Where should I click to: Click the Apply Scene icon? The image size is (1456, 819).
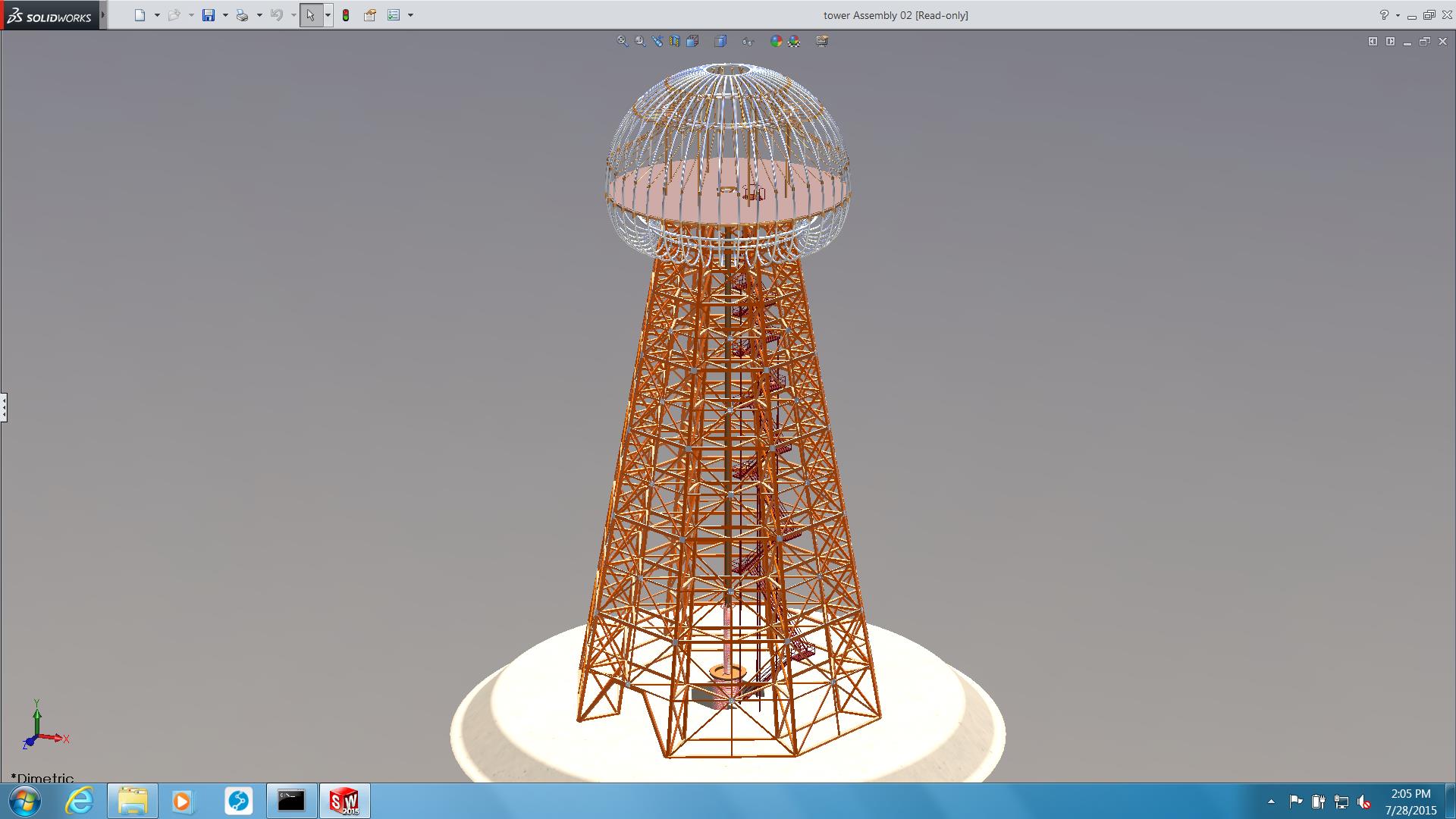(x=794, y=41)
